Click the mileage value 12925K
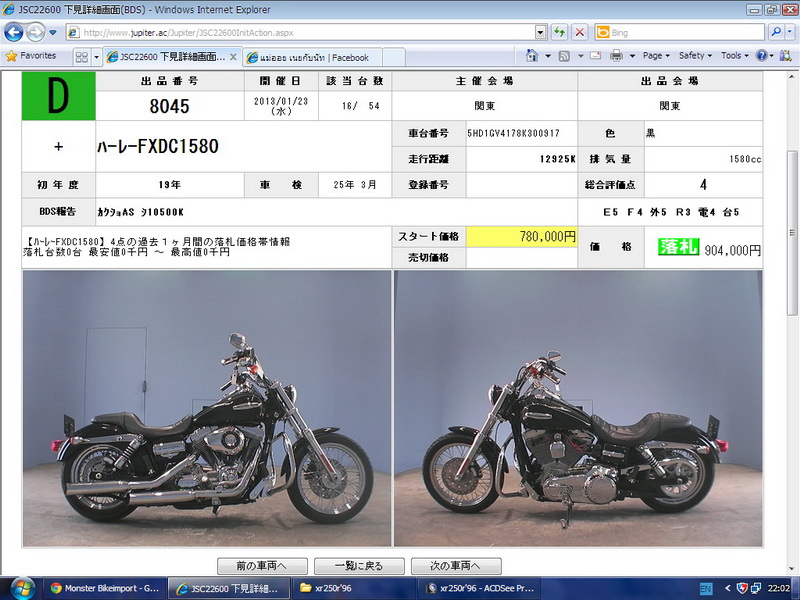 (x=558, y=159)
